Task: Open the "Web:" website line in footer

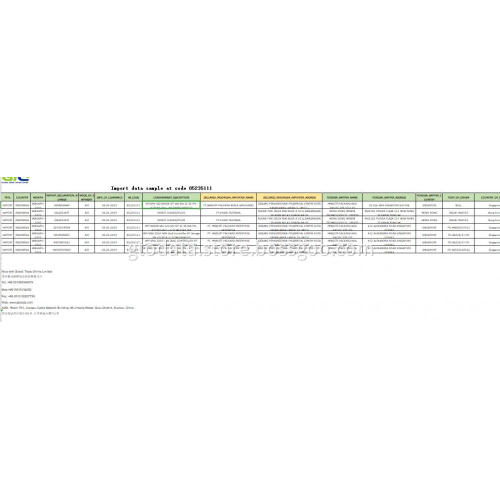Action: [17, 302]
